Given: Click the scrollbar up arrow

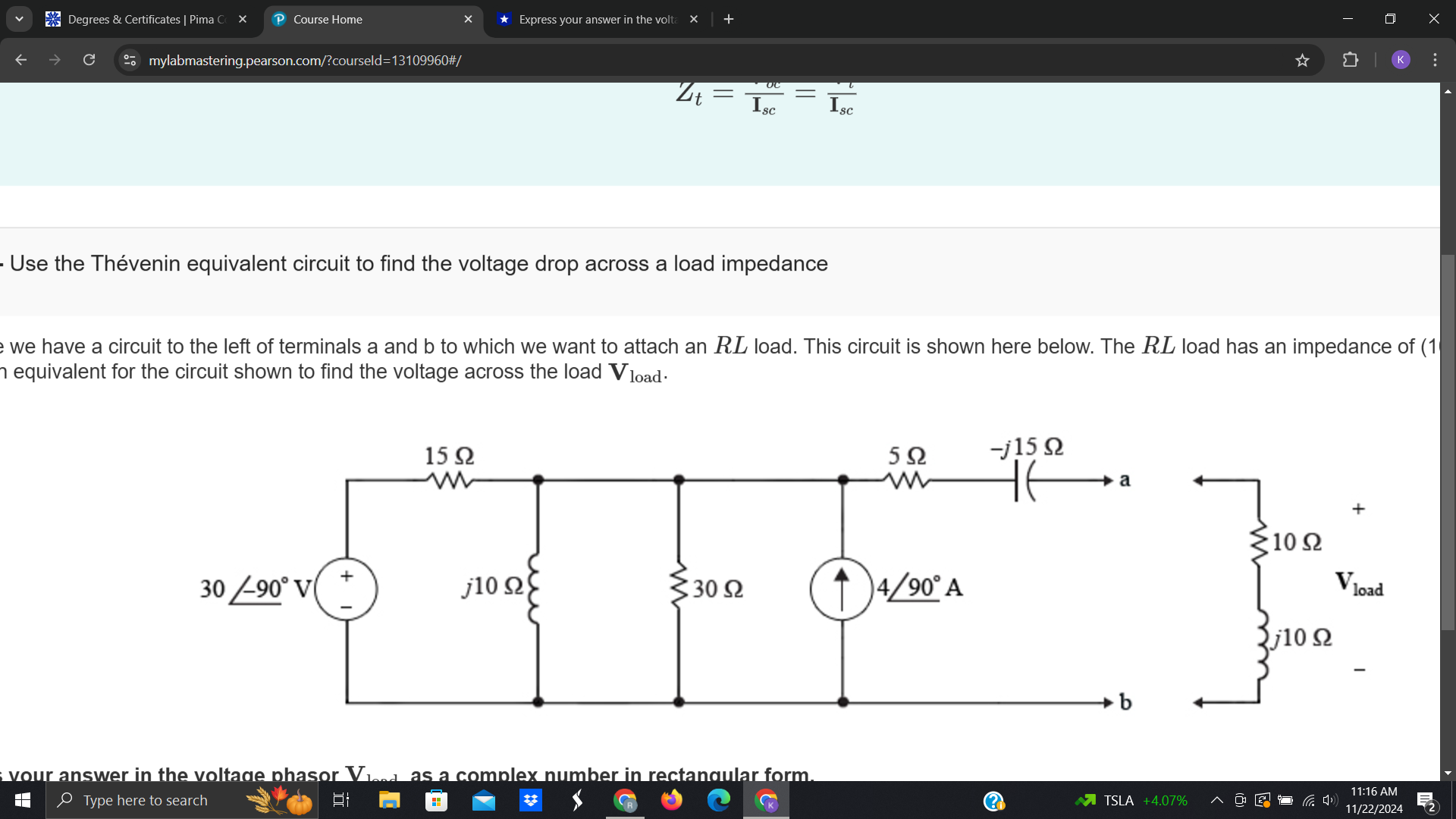Looking at the screenshot, I should pyautogui.click(x=1448, y=91).
